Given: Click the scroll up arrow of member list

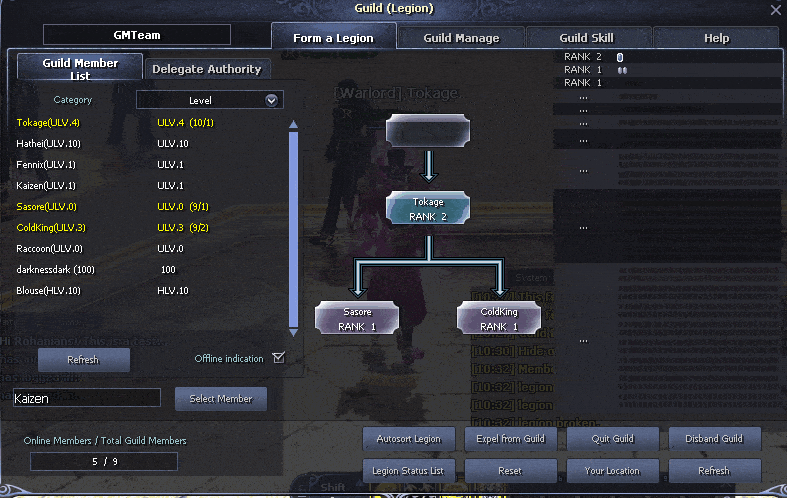Looking at the screenshot, I should 294,124.
